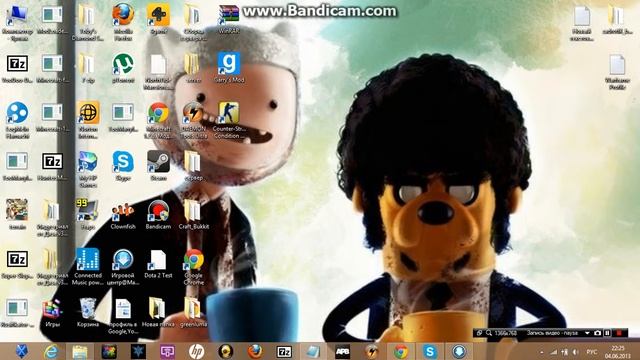Open the 7z item in the taskbar
This screenshot has height=360, width=640.
[x=284, y=351]
